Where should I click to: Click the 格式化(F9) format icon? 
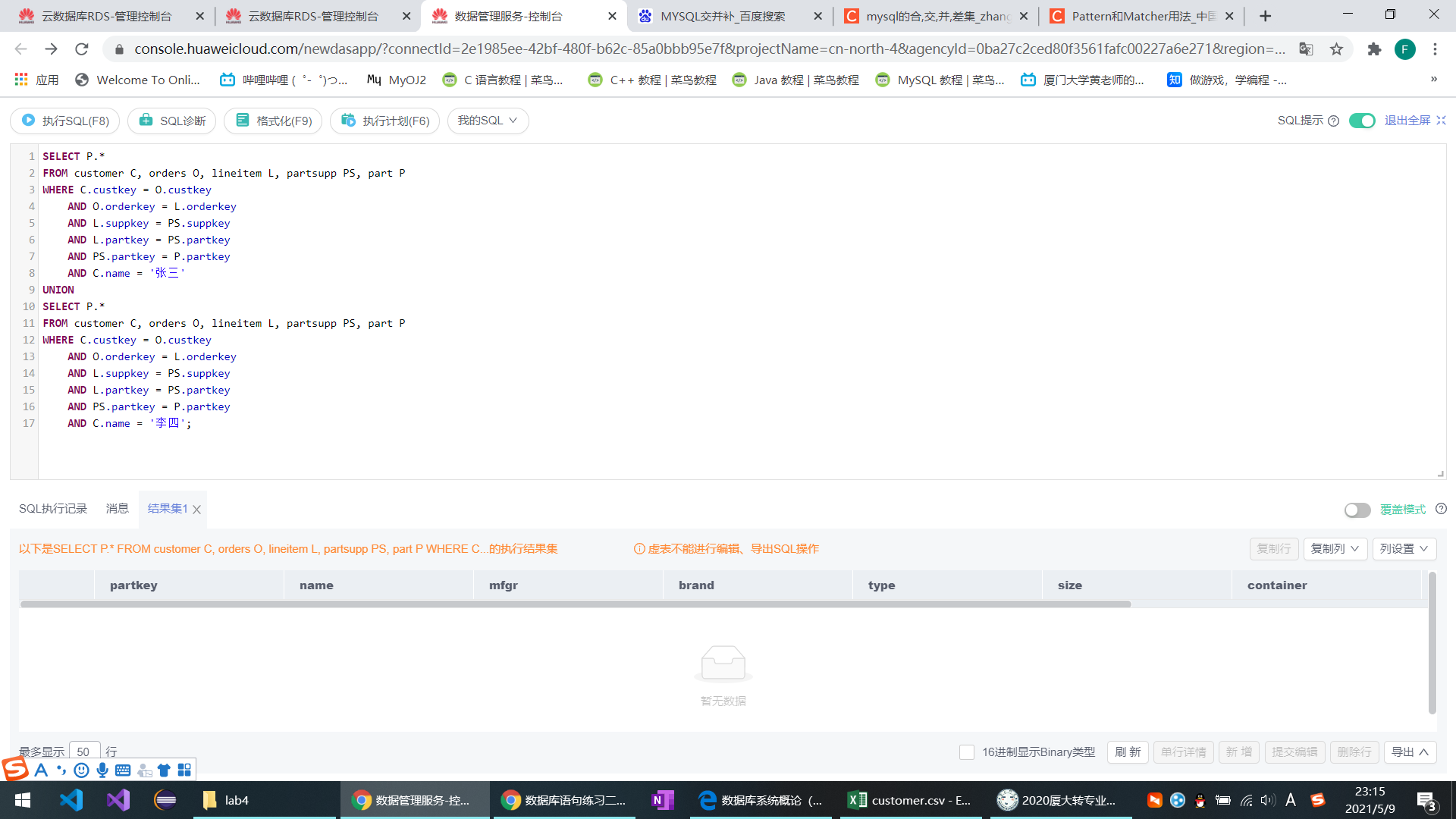pos(243,121)
